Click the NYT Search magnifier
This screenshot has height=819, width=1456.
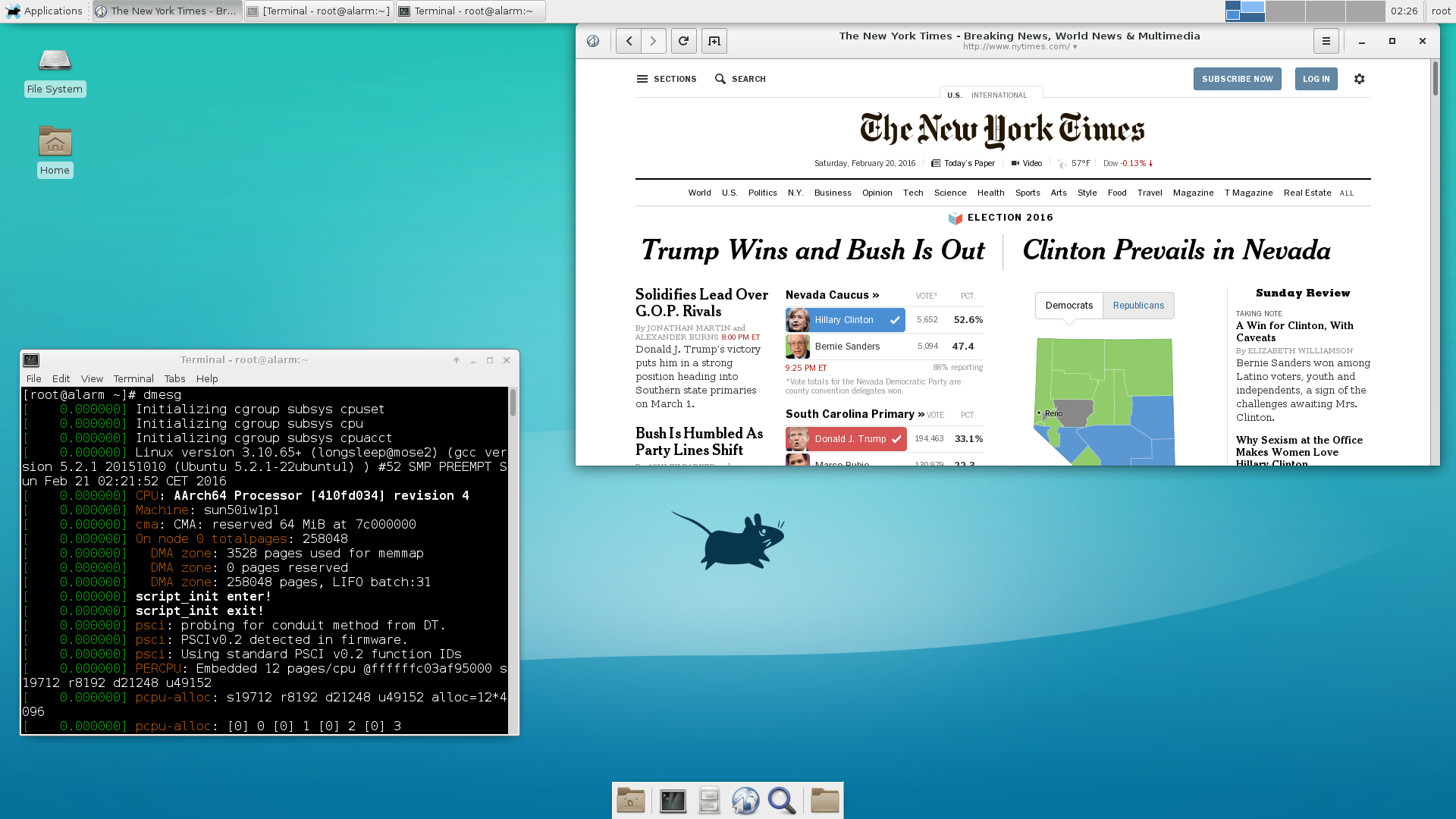pos(720,79)
